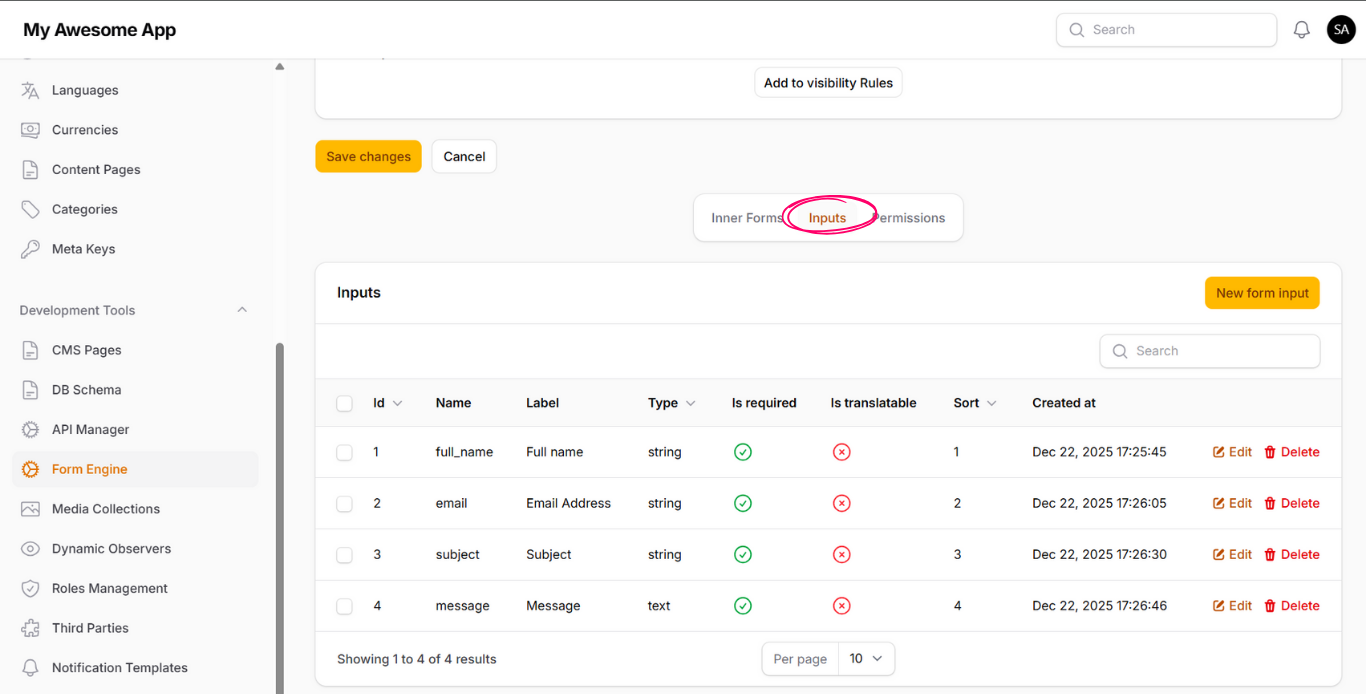Screen dimensions: 1366x694
Task: Switch to the Inner Forms tab
Action: [745, 218]
